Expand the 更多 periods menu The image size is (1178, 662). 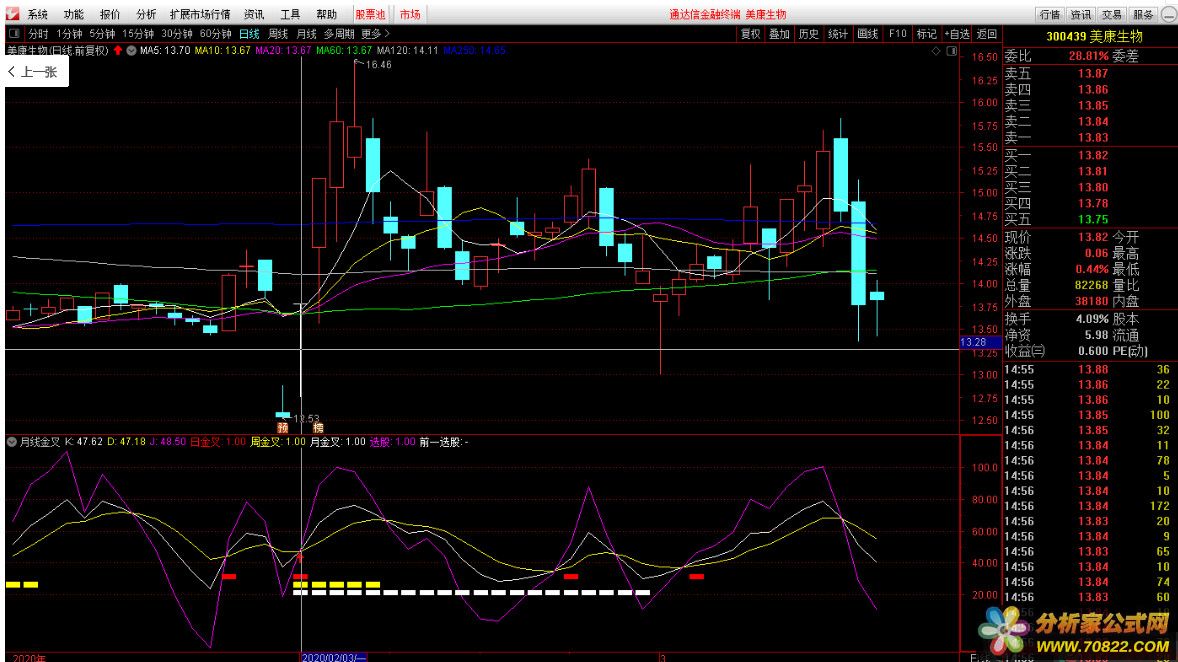pos(374,34)
